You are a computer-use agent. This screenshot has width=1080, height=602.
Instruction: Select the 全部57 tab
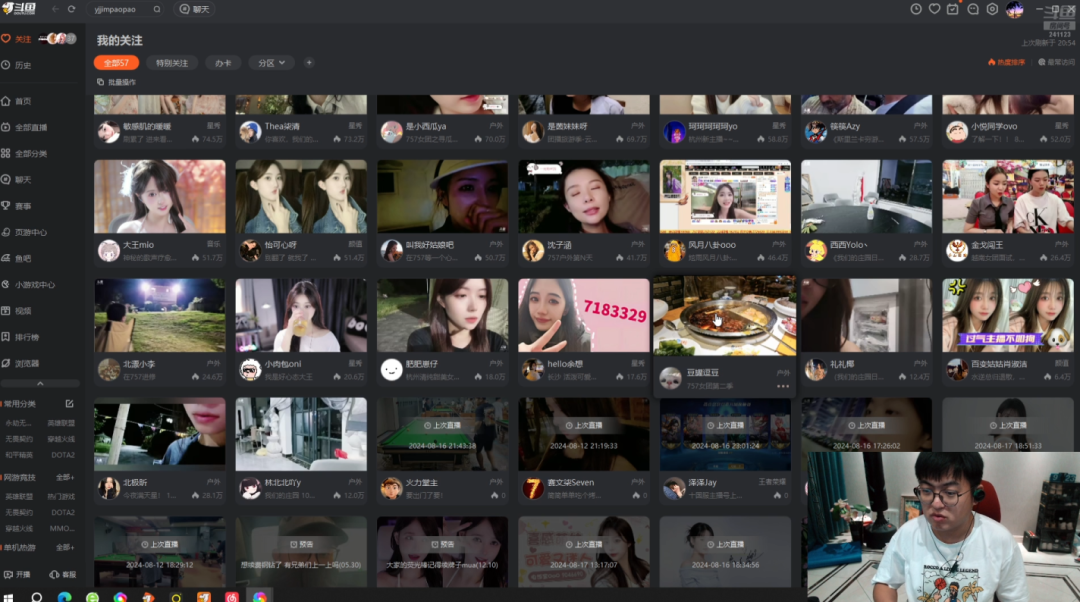116,63
